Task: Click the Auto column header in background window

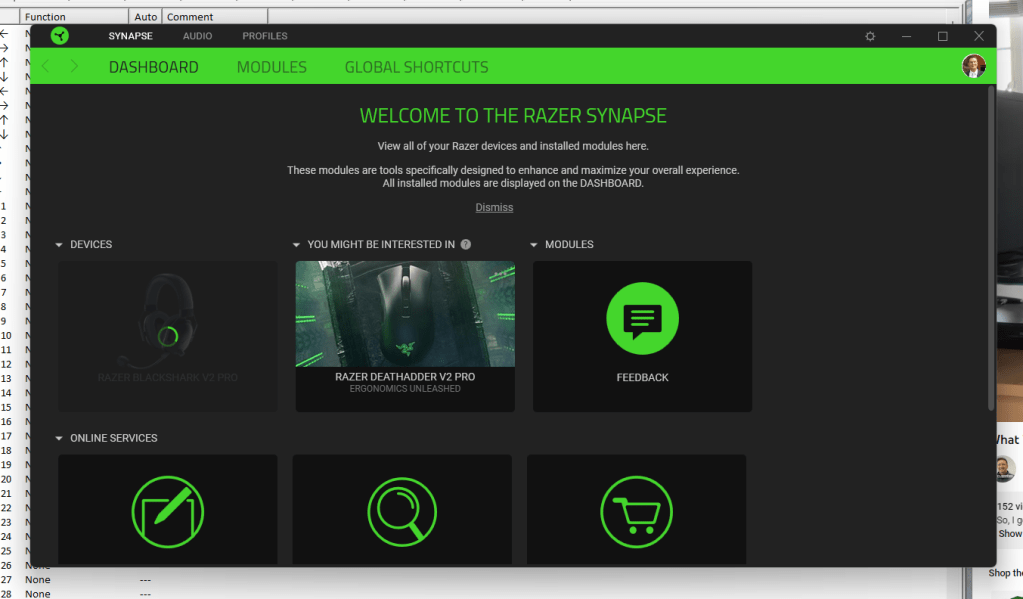Action: (145, 17)
